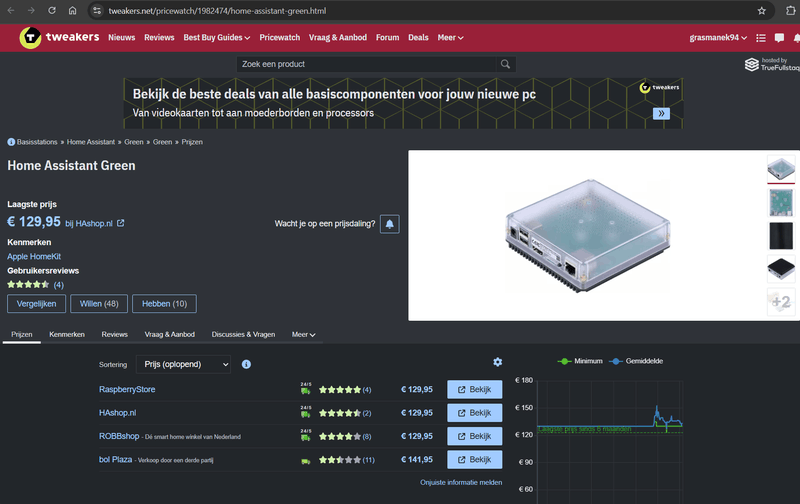Open the grasmanek94 account menu
Screen dimensions: 800x504
[x=718, y=38]
